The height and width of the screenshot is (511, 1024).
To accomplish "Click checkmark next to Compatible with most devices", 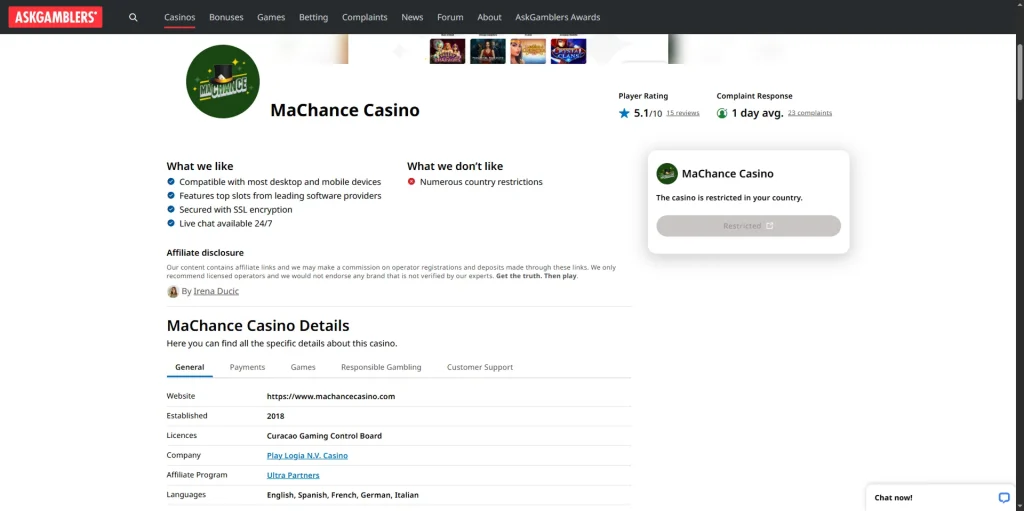I will pyautogui.click(x=171, y=182).
